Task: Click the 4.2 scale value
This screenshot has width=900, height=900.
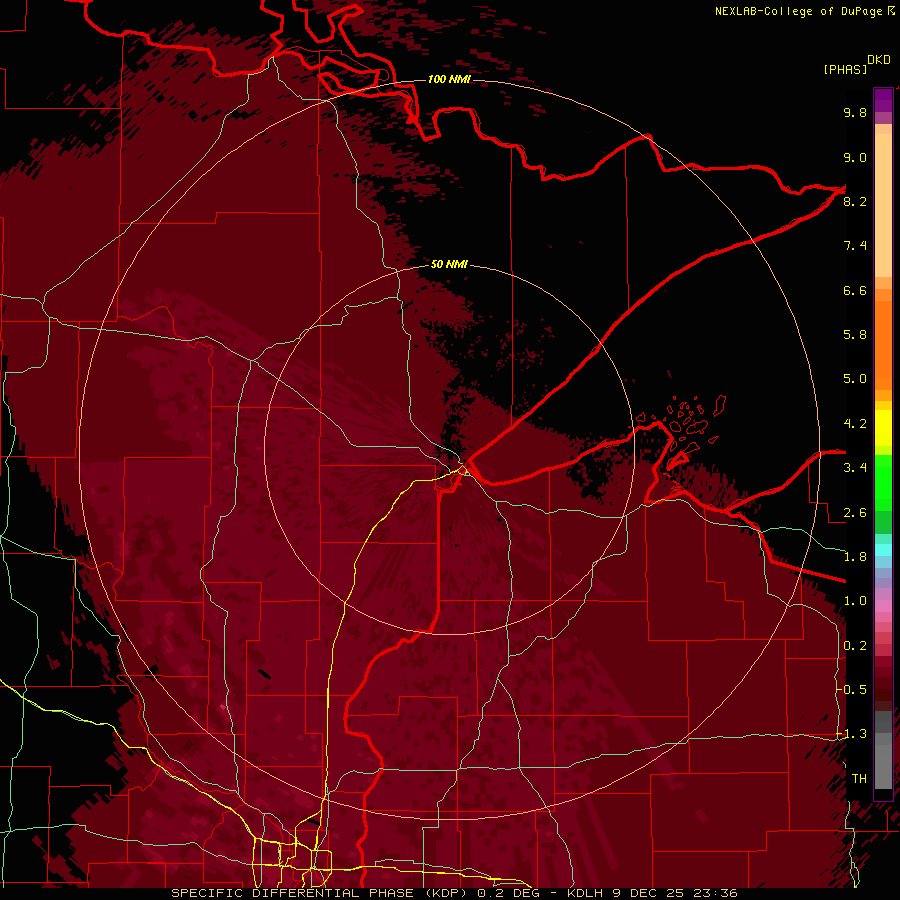Action: [855, 424]
